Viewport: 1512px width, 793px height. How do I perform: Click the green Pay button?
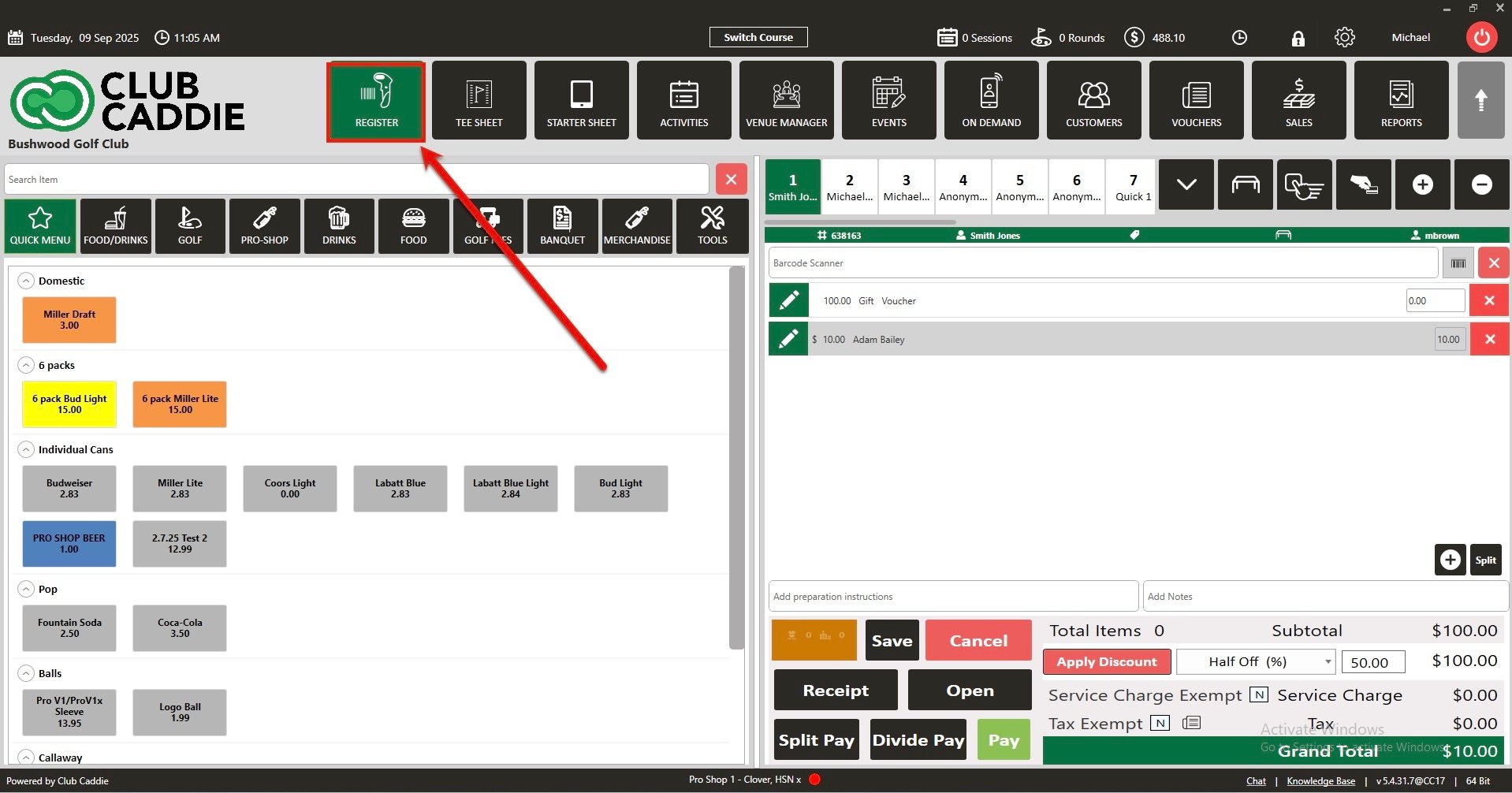tap(1004, 739)
